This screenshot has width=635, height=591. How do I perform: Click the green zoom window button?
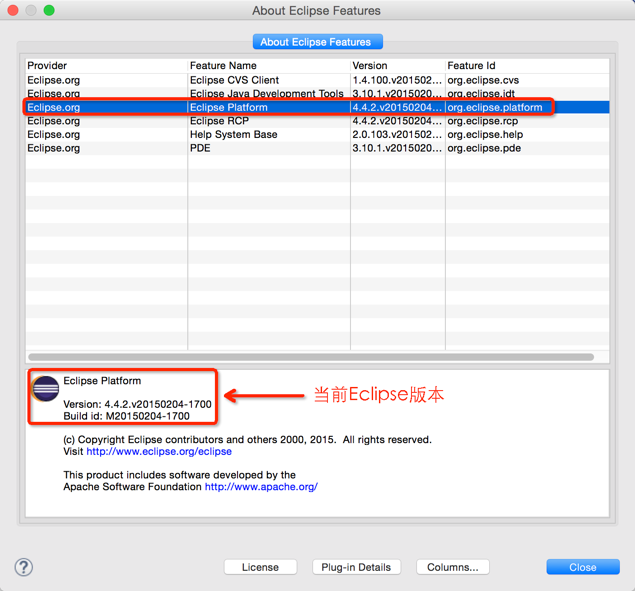(49, 10)
